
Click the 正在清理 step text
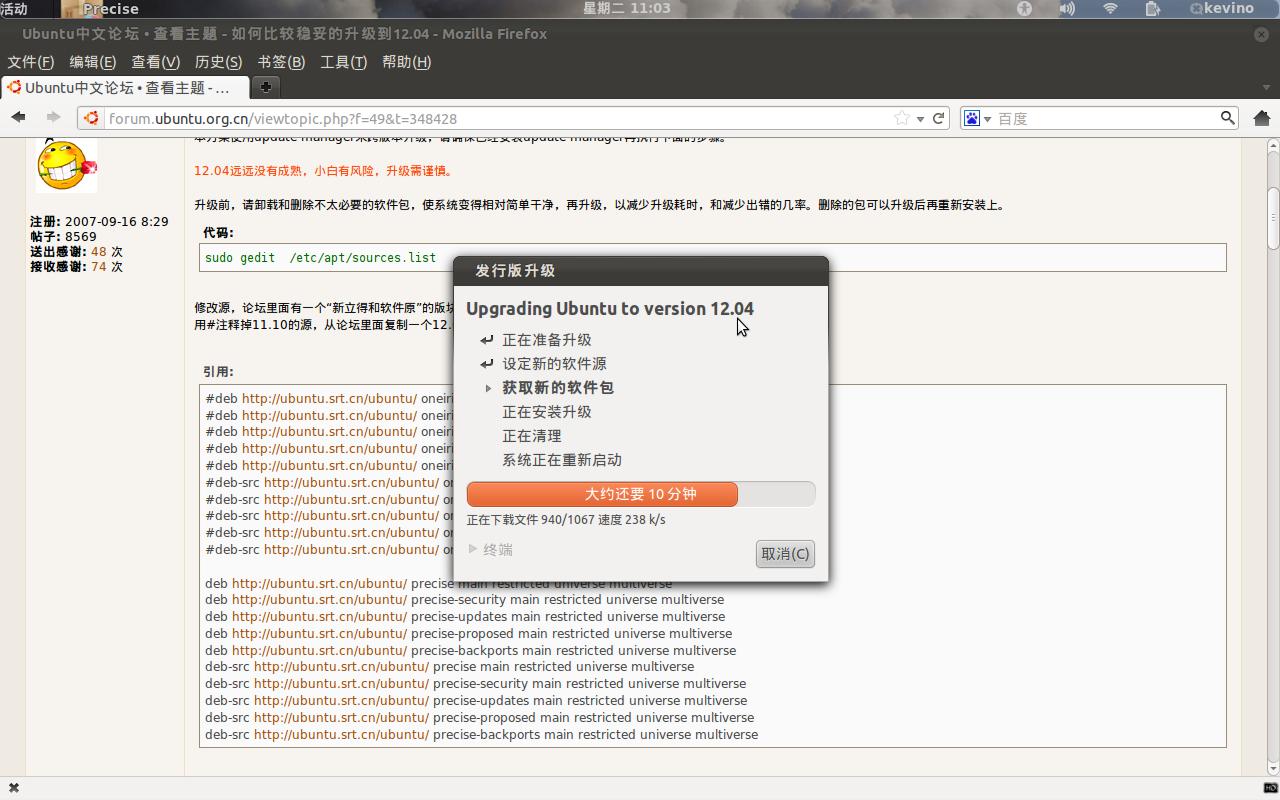532,436
